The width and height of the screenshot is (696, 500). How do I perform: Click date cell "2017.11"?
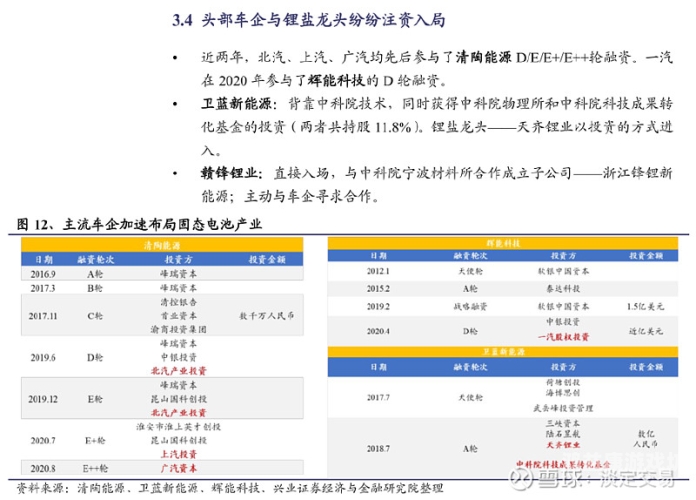[x=43, y=316]
